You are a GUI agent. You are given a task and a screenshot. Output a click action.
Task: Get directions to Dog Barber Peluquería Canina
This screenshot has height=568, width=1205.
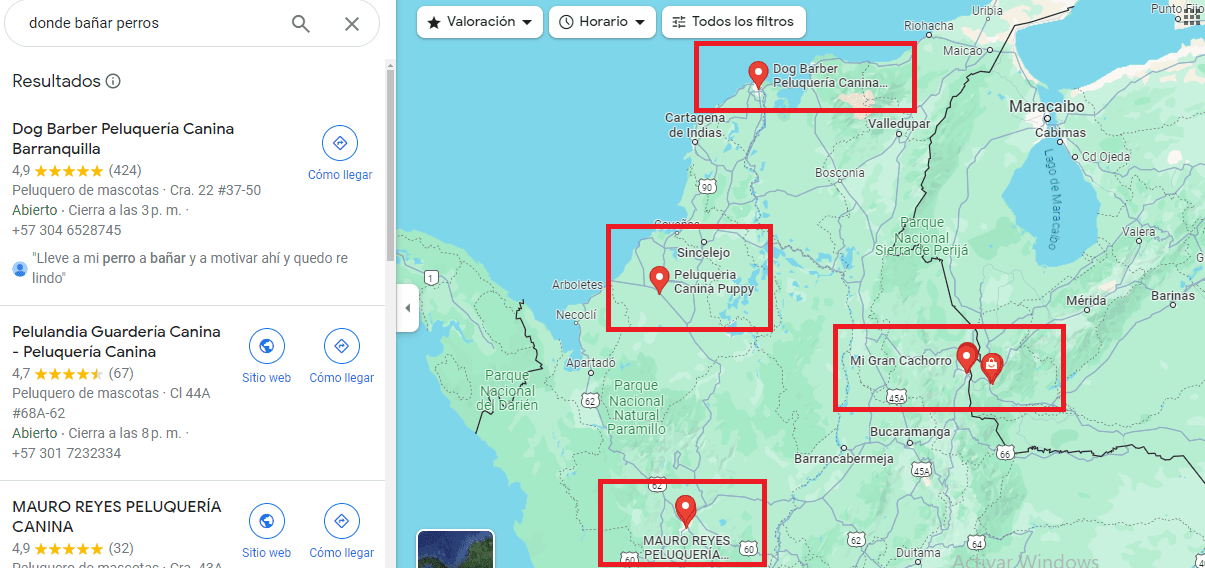[340, 144]
